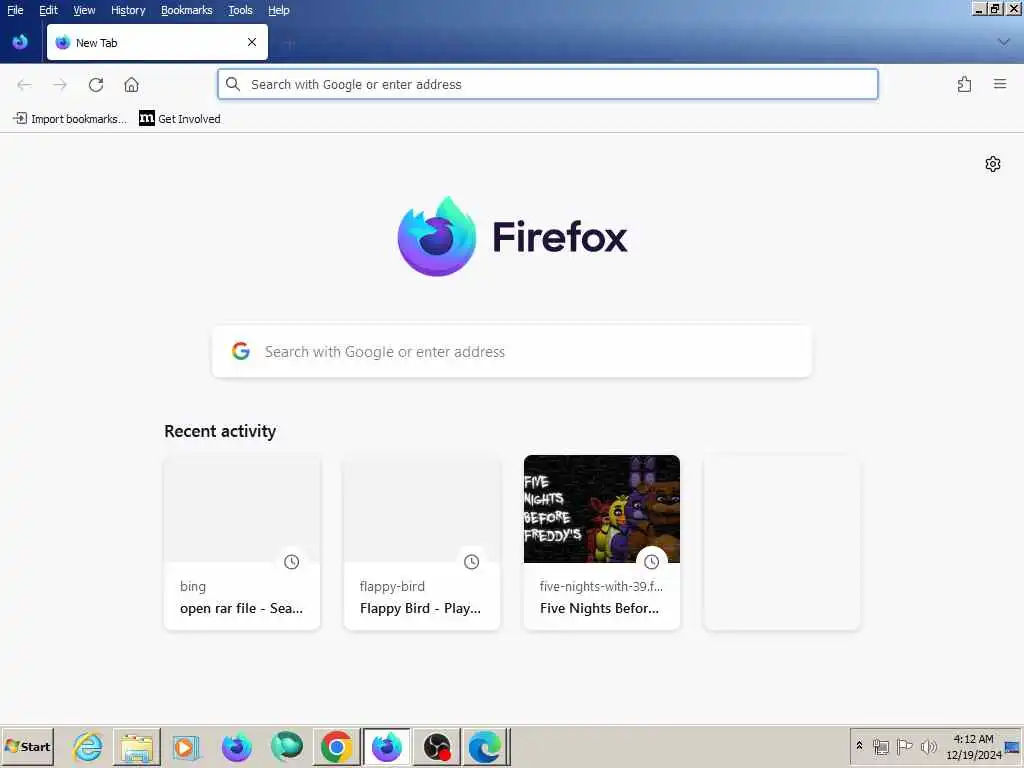Open the Five Nights Before Freddy's thumbnail
1024x768 pixels.
(x=601, y=509)
